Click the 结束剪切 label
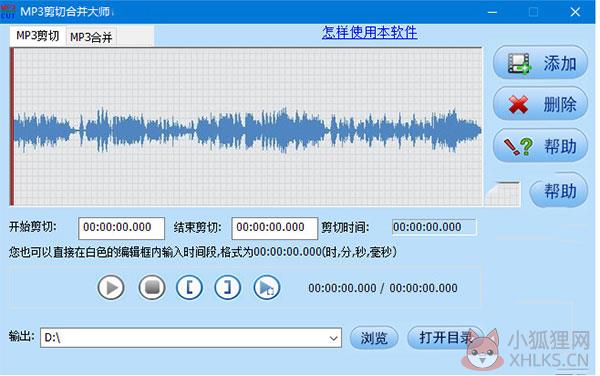Screen dimensions: 600x376 click(x=197, y=228)
